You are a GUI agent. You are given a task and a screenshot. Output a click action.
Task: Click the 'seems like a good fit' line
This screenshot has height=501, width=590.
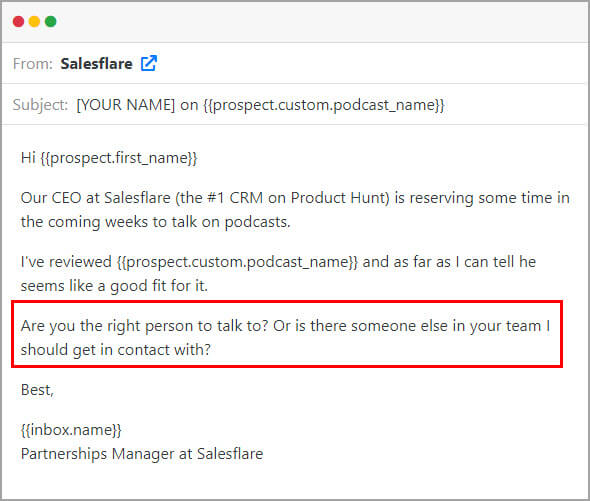pyautogui.click(x=114, y=286)
